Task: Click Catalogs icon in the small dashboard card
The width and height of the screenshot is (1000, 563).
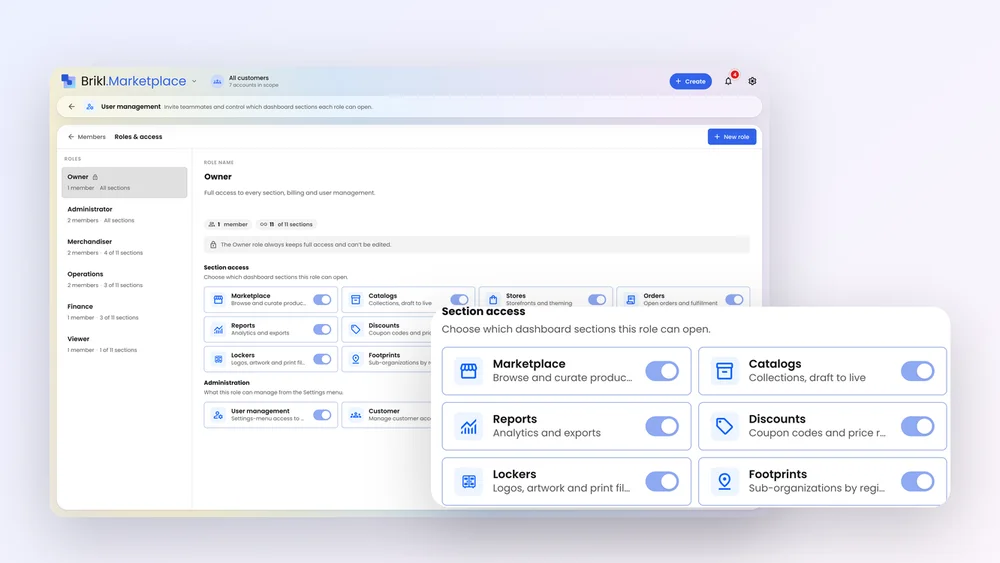Action: coord(356,300)
